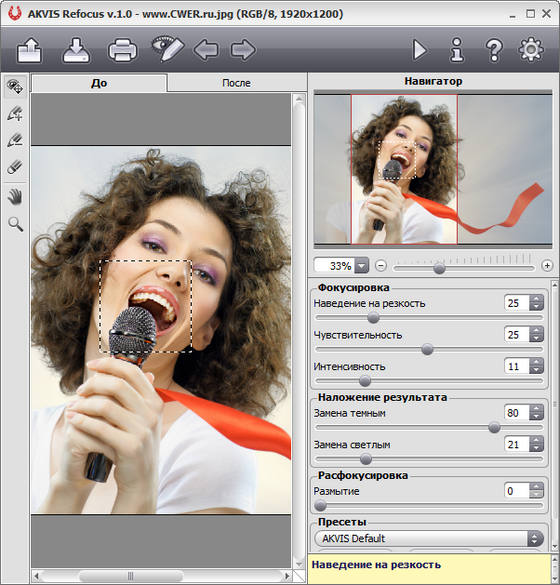This screenshot has width=560, height=585.
Task: Open preferences with the gear icon
Action: click(x=531, y=49)
